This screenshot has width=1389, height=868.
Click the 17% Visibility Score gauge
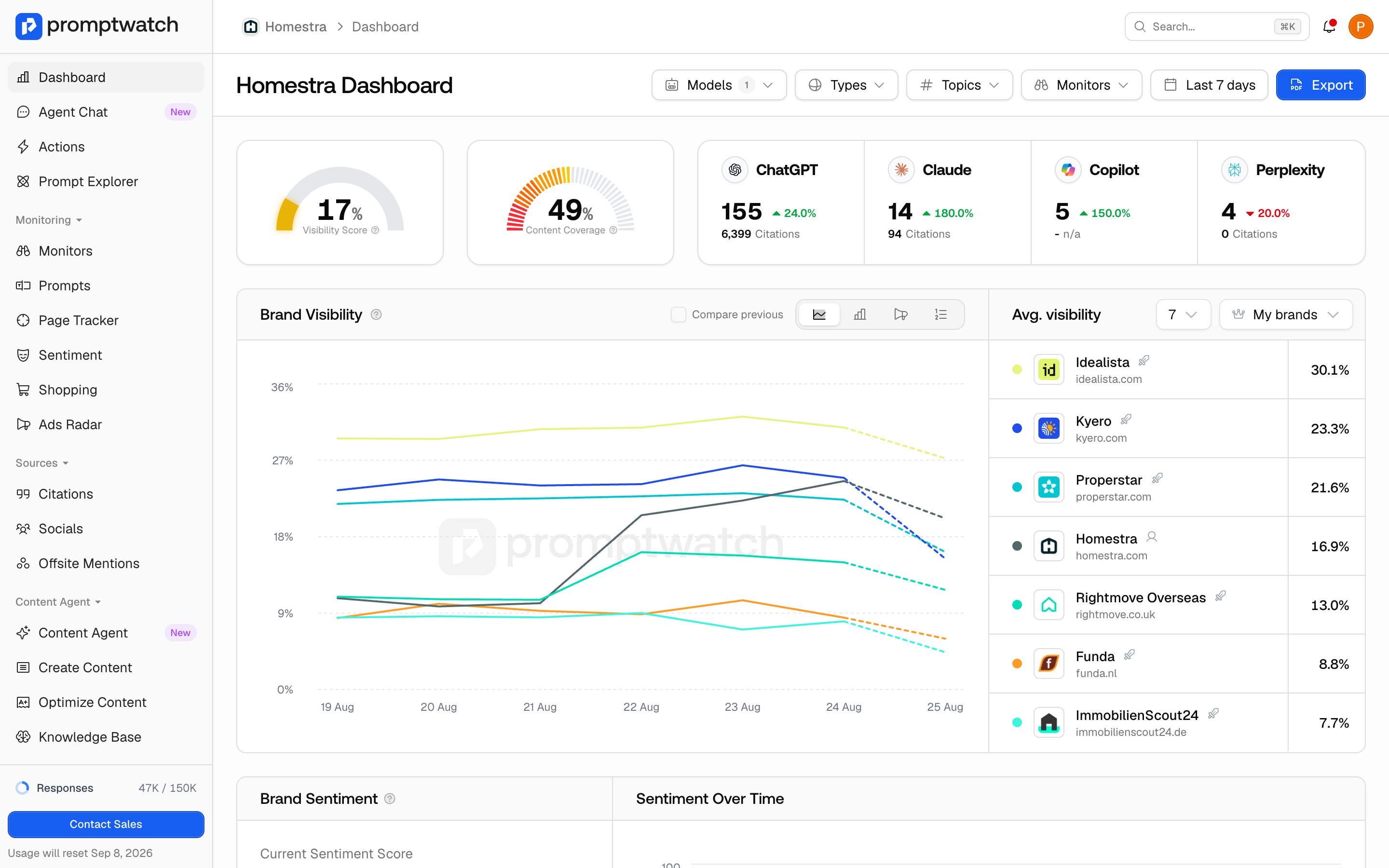[340, 201]
